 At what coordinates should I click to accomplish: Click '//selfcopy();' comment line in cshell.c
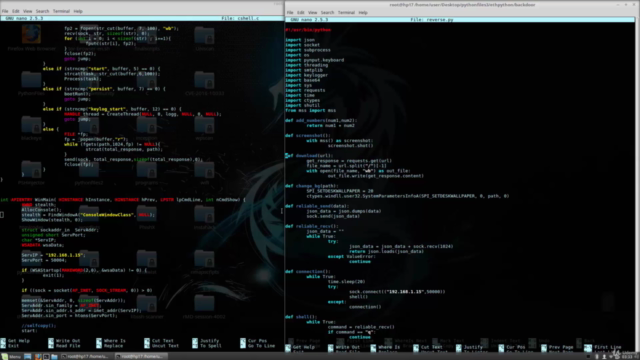coord(39,326)
